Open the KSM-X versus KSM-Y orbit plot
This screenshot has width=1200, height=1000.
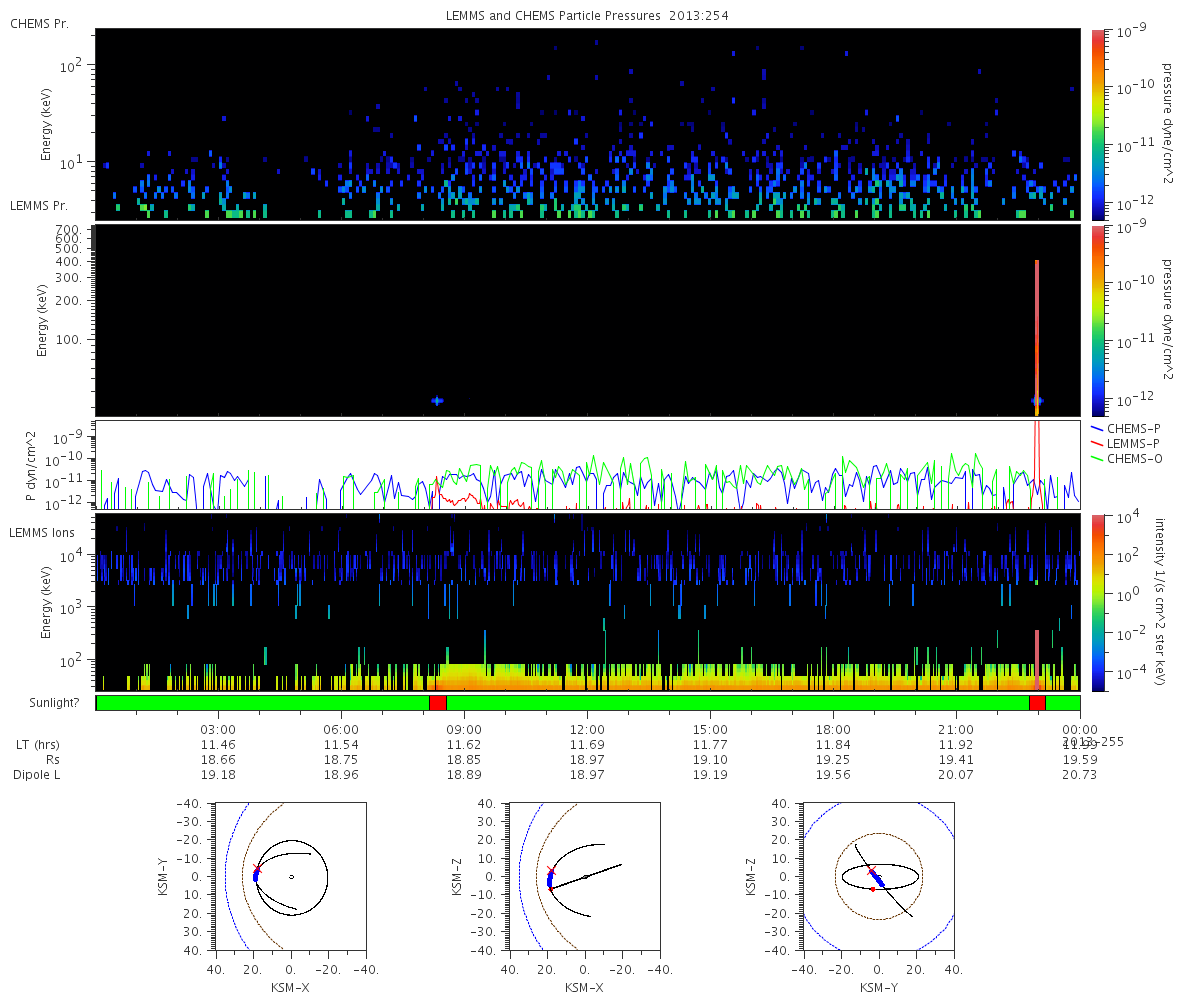(290, 876)
